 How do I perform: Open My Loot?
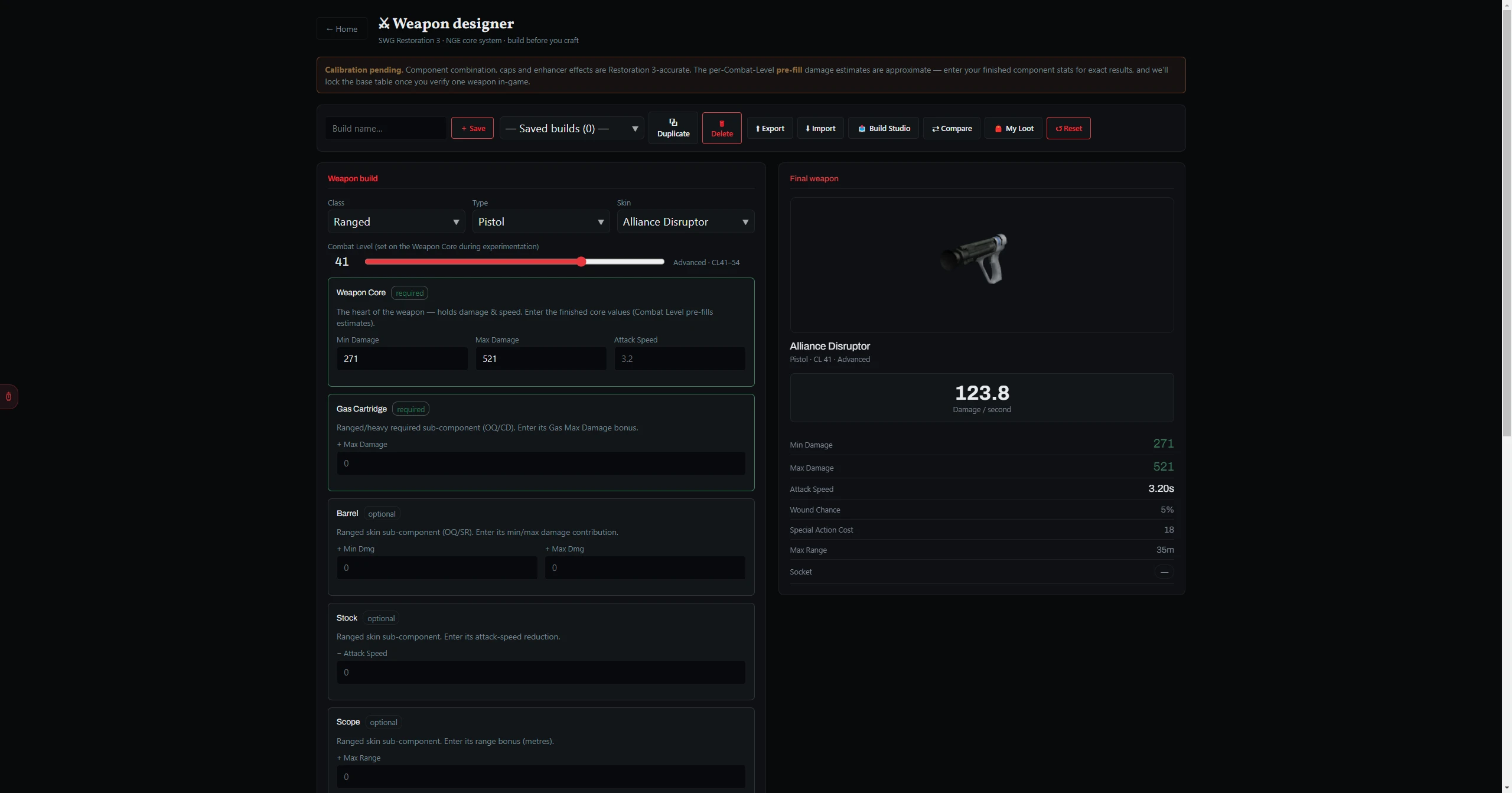click(1014, 128)
